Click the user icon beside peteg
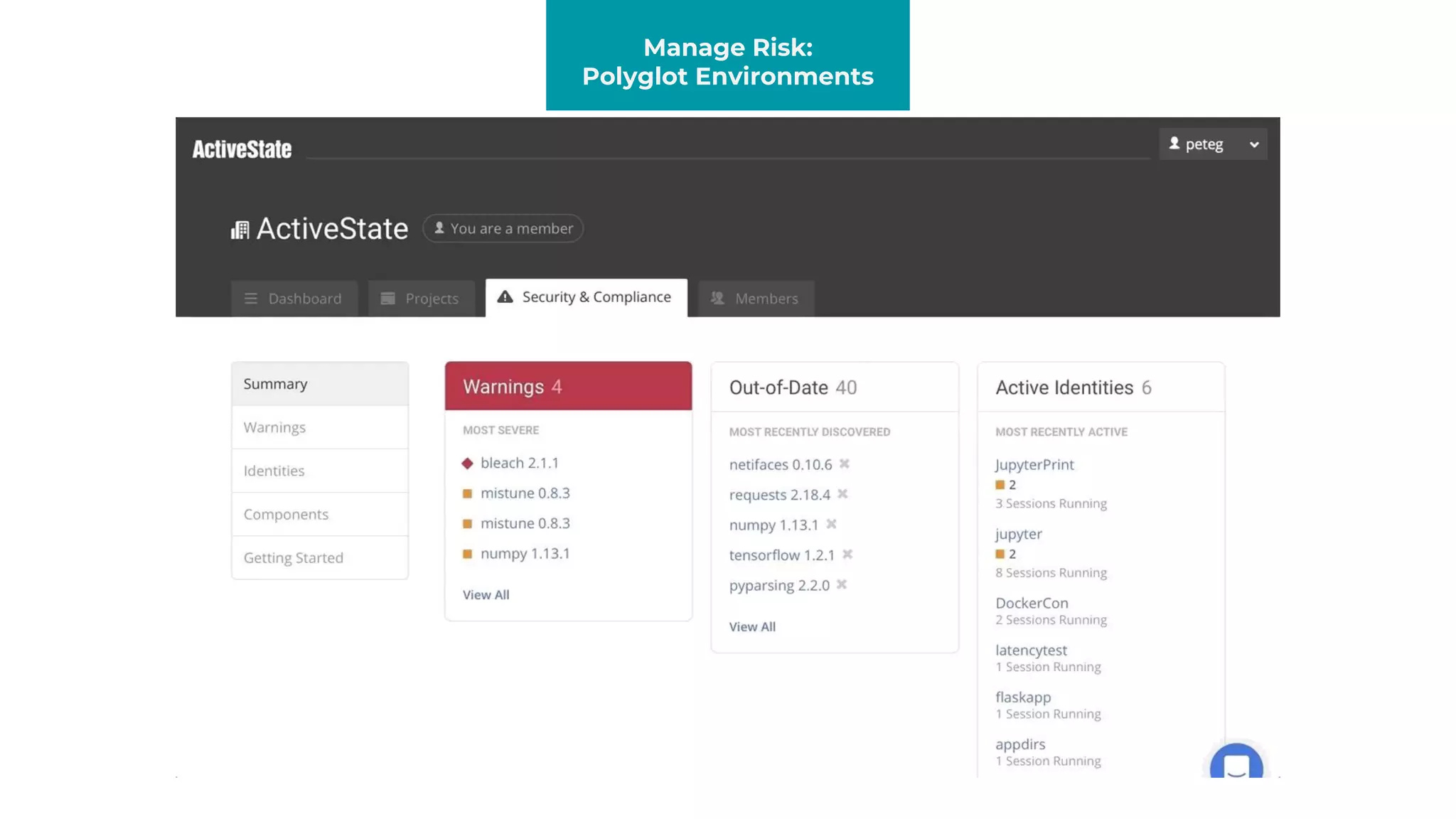The image size is (1456, 819). (1174, 144)
